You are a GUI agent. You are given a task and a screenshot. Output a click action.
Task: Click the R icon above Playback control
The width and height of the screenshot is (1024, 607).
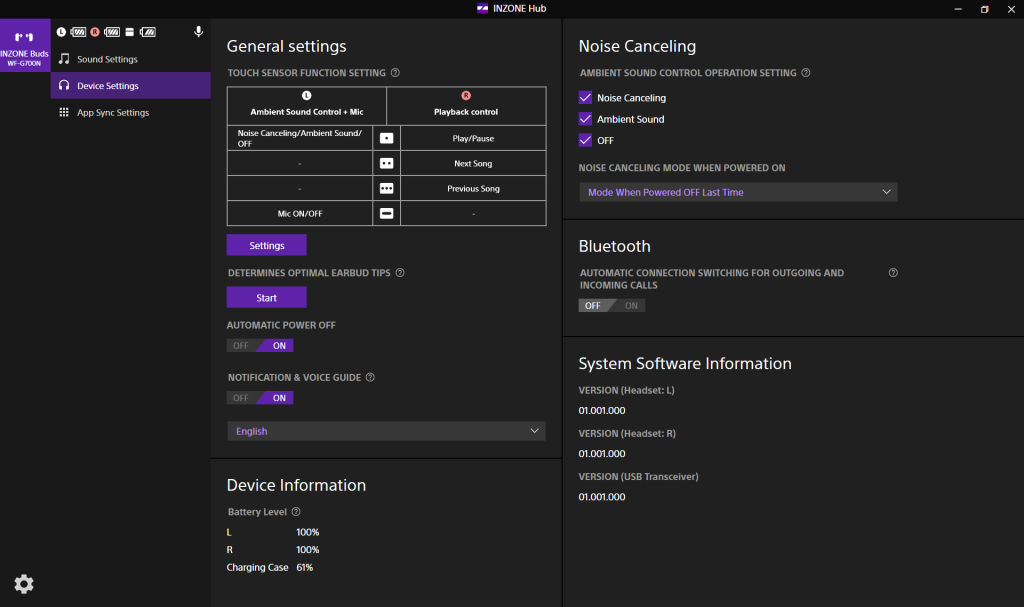click(466, 95)
